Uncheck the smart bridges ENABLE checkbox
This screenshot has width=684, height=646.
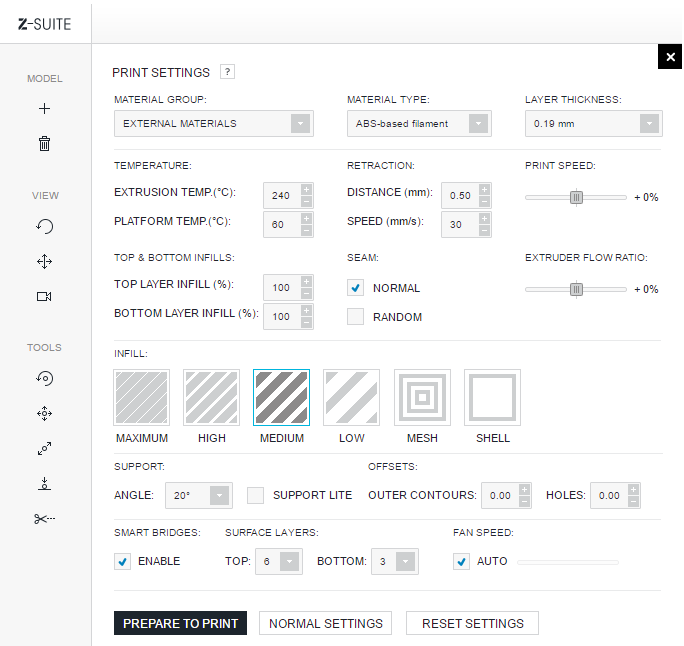coord(123,561)
